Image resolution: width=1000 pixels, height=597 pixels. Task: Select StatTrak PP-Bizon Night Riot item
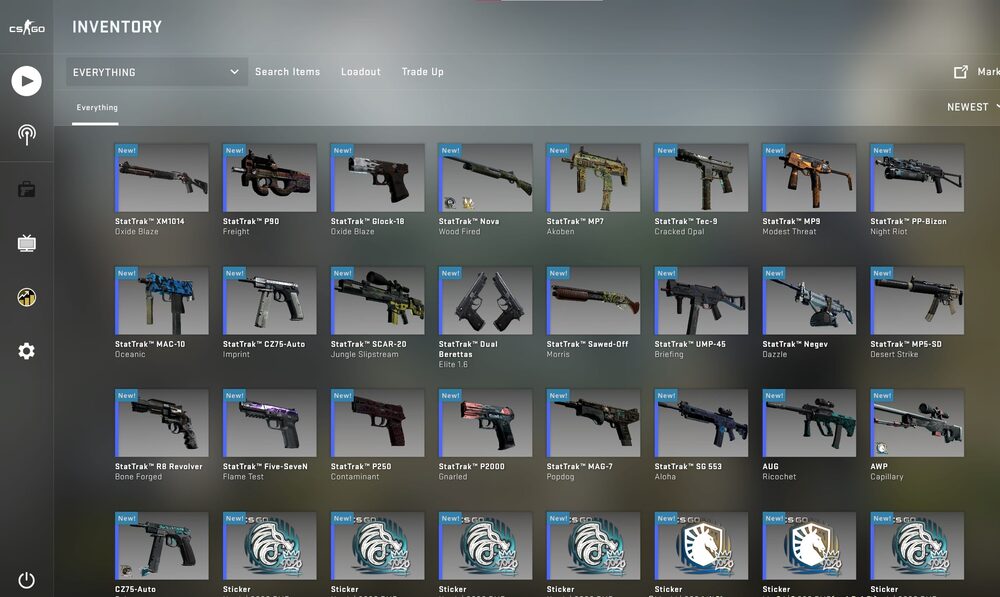tap(917, 177)
